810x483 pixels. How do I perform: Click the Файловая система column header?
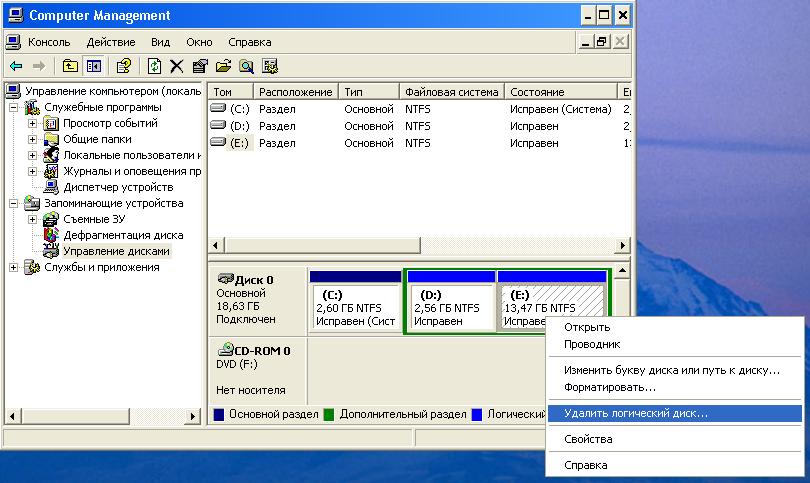coord(451,91)
